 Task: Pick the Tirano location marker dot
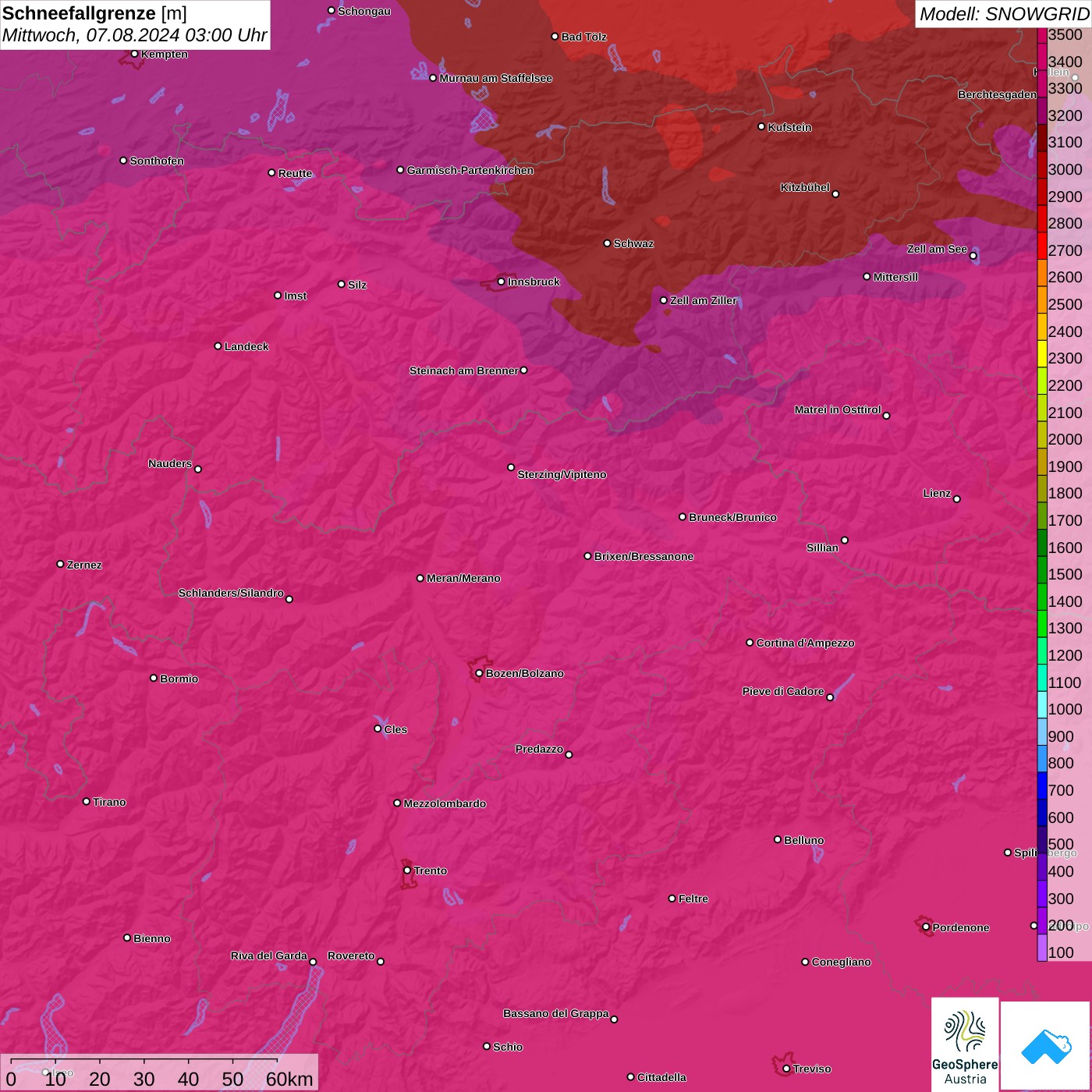point(87,801)
